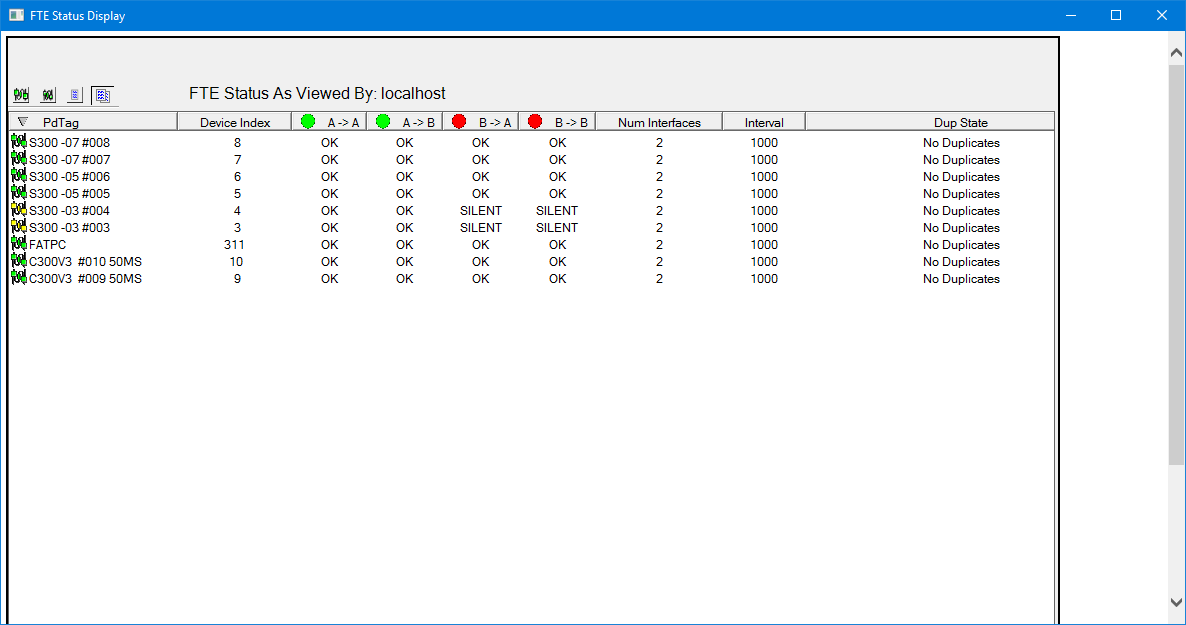Switch to large icons view in toolbar
1186x625 pixels.
tap(21, 96)
